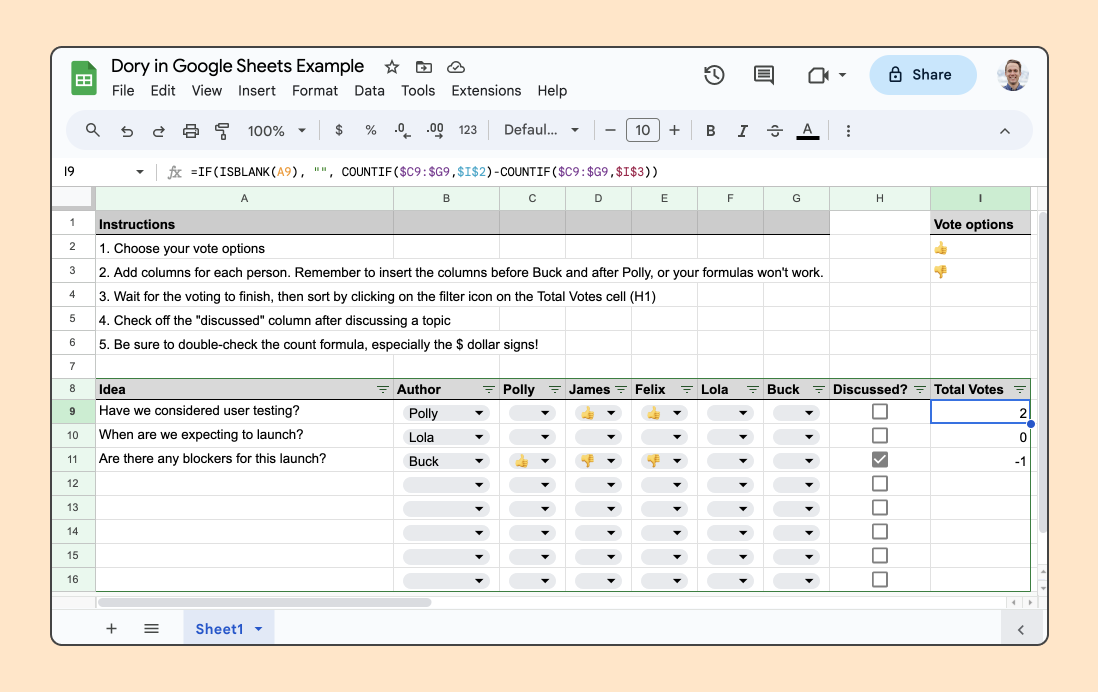1098x692 pixels.
Task: Open the Insert menu
Action: [256, 90]
